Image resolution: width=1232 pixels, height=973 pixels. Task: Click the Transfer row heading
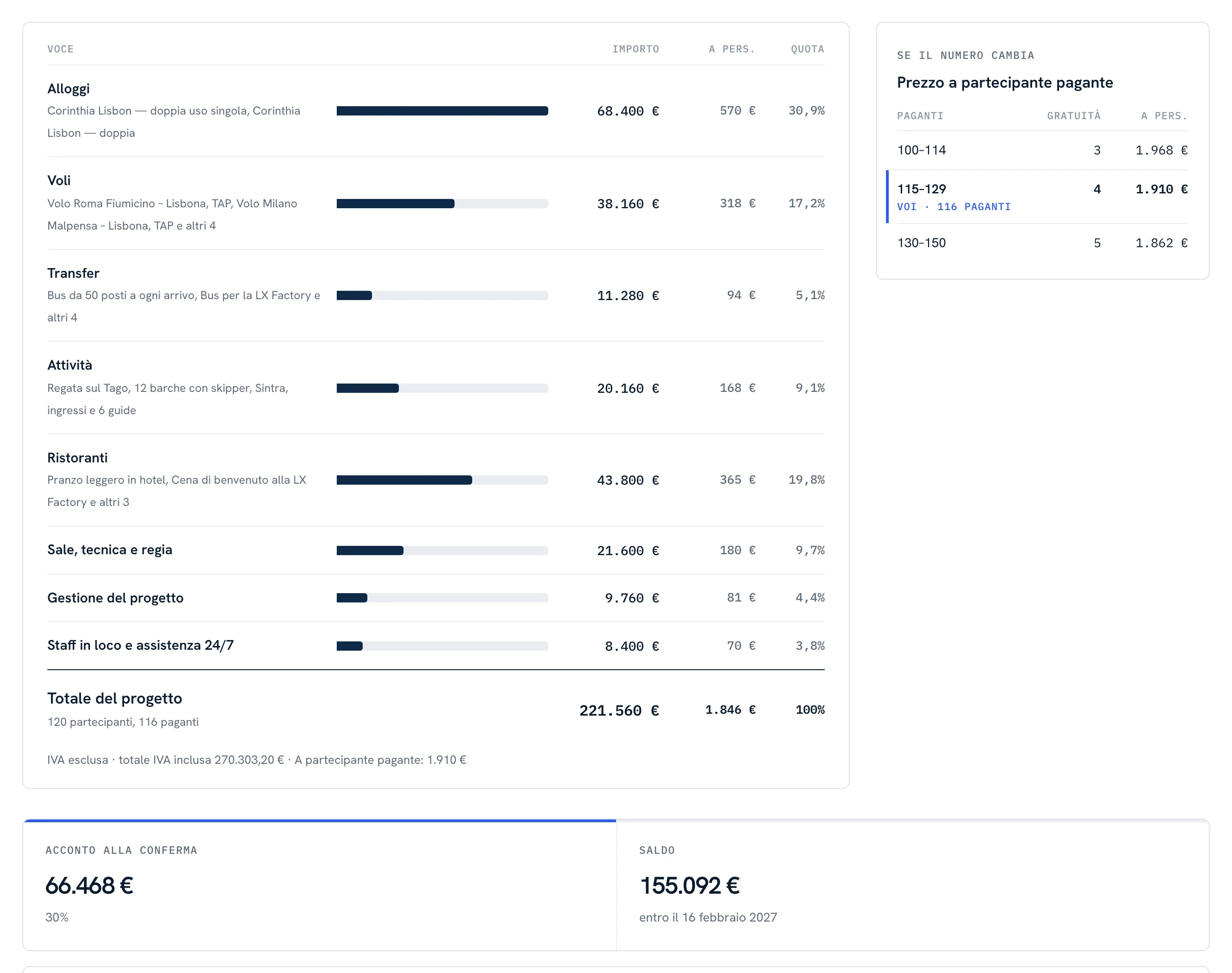(73, 274)
